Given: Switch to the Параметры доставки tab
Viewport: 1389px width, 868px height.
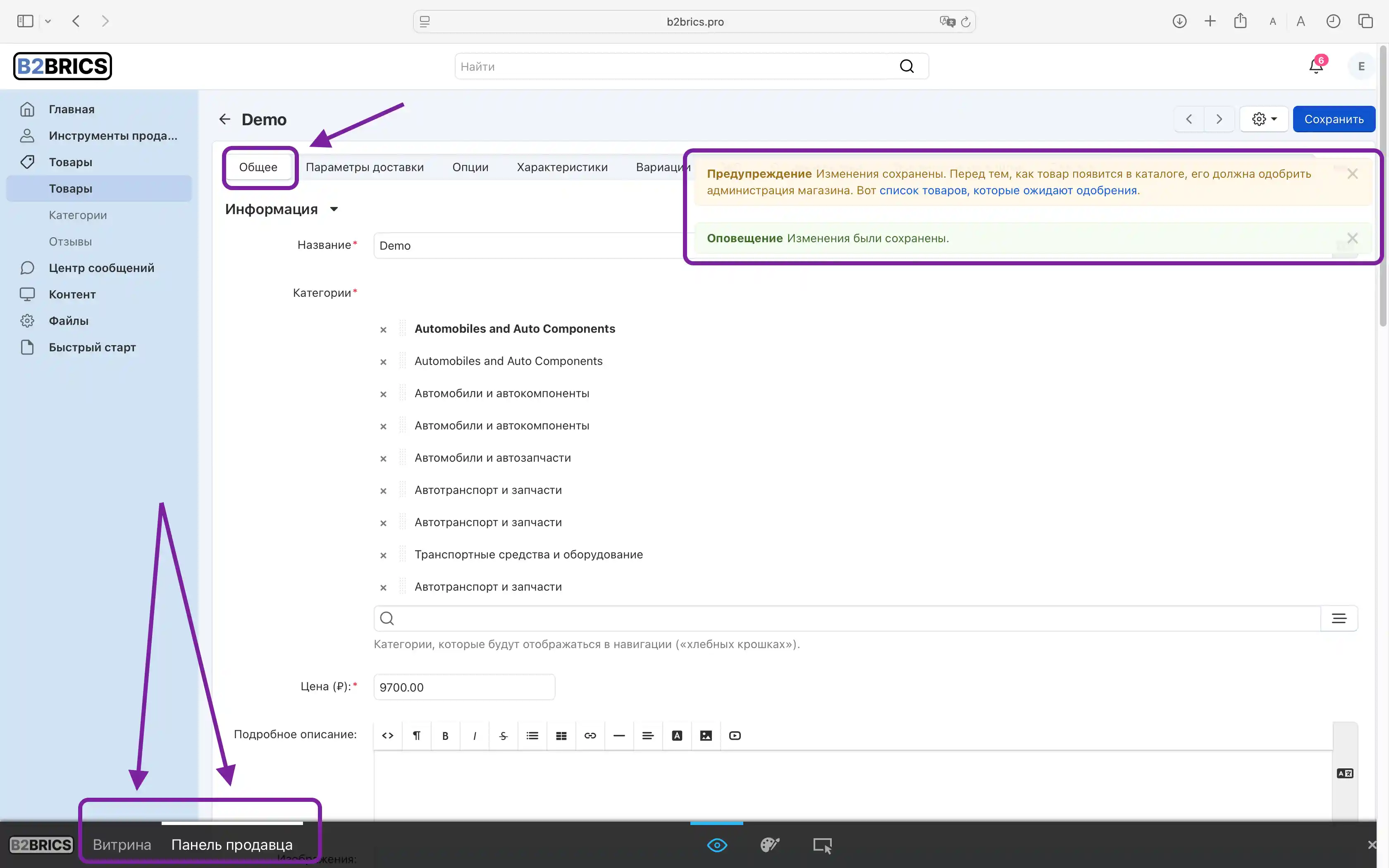Looking at the screenshot, I should pyautogui.click(x=365, y=167).
